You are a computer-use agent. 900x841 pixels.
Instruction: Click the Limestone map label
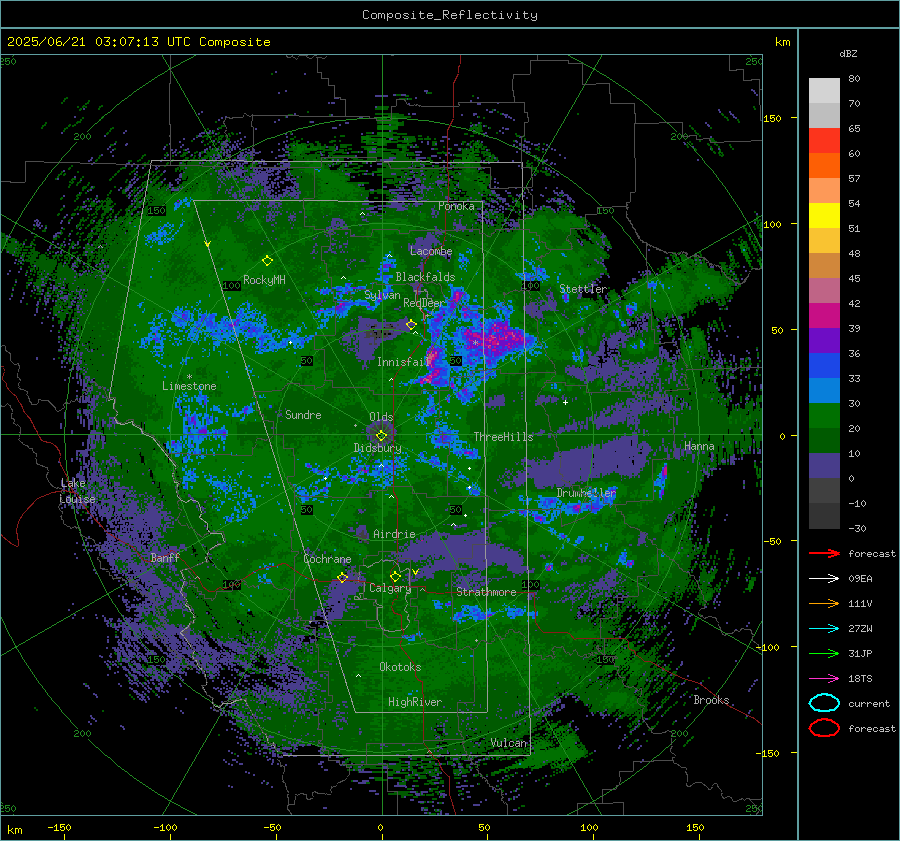(189, 386)
